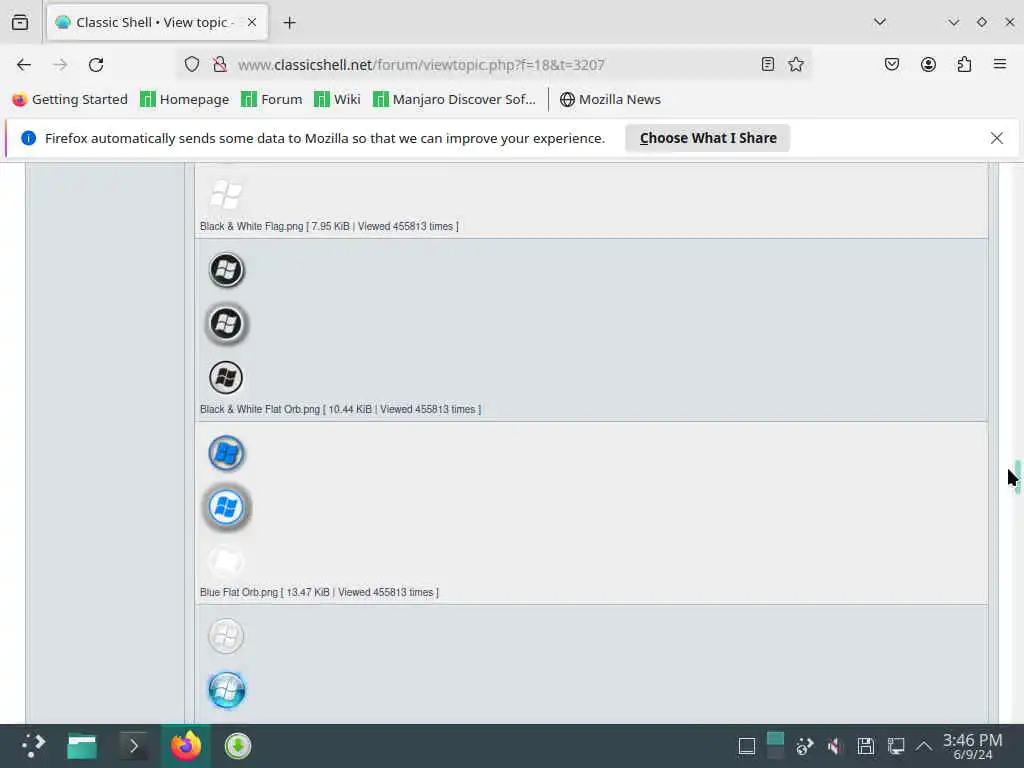Bookmark this page with the star
This screenshot has width=1024, height=768.
[795, 64]
